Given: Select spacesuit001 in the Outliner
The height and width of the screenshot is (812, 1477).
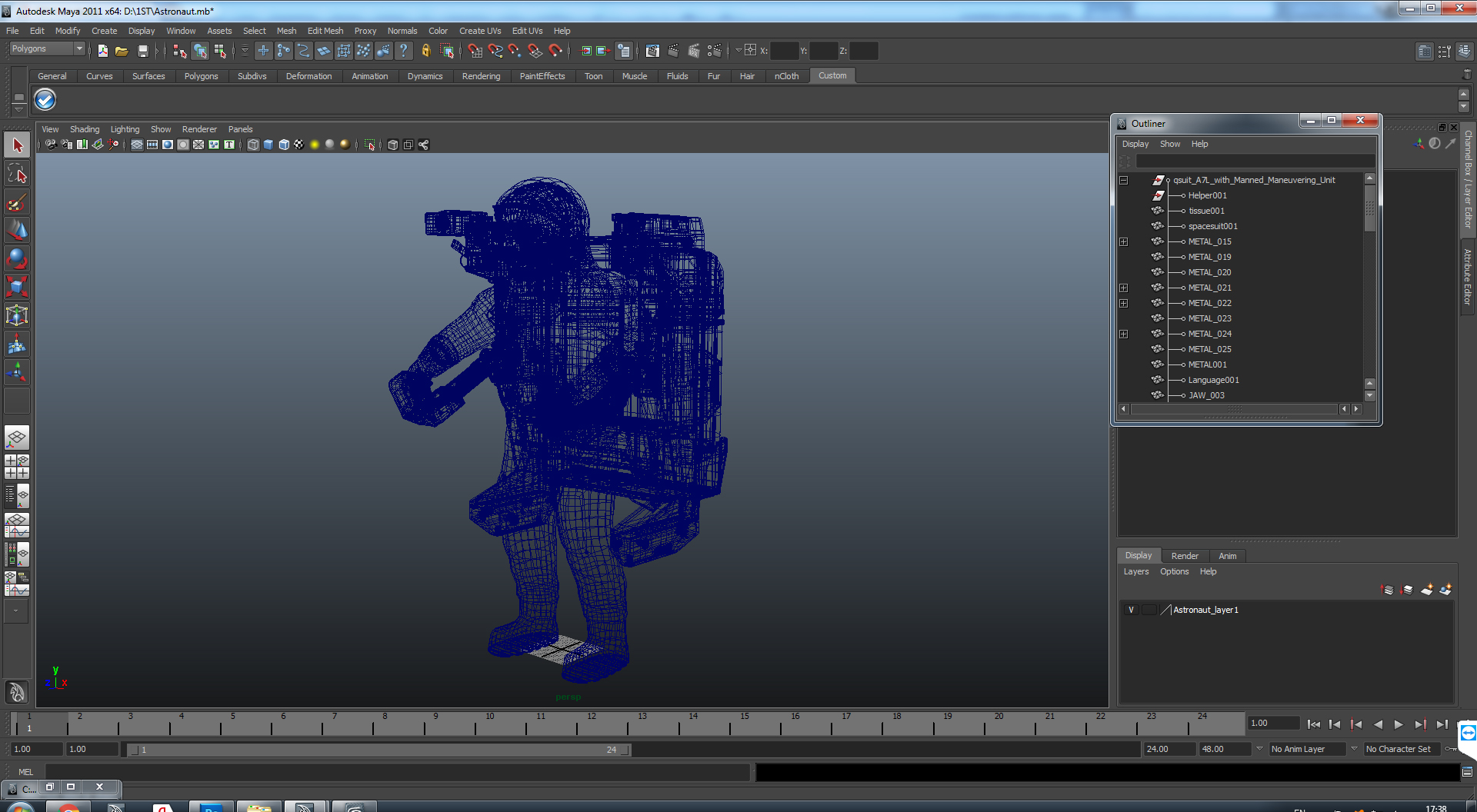Looking at the screenshot, I should coord(1212,226).
